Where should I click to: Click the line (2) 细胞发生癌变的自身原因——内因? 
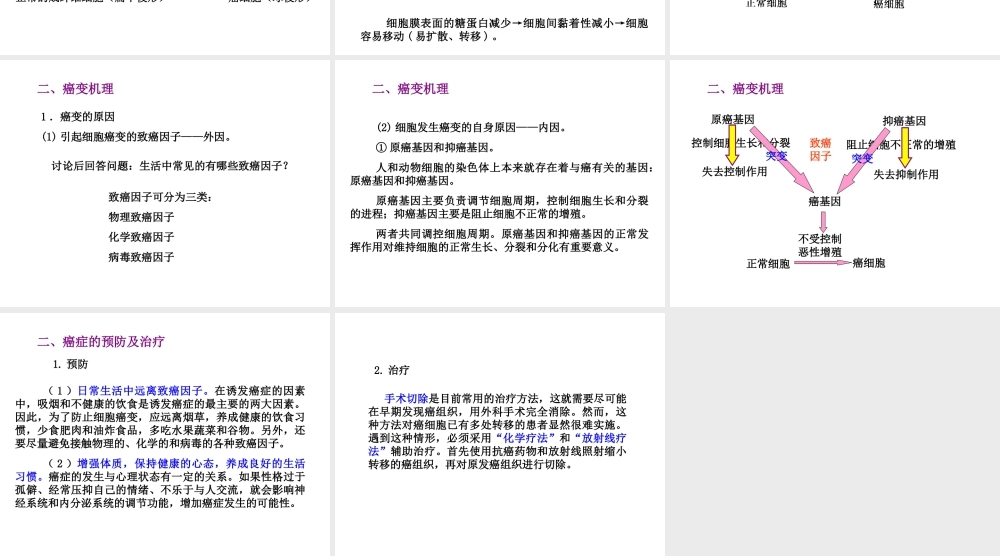click(x=471, y=128)
